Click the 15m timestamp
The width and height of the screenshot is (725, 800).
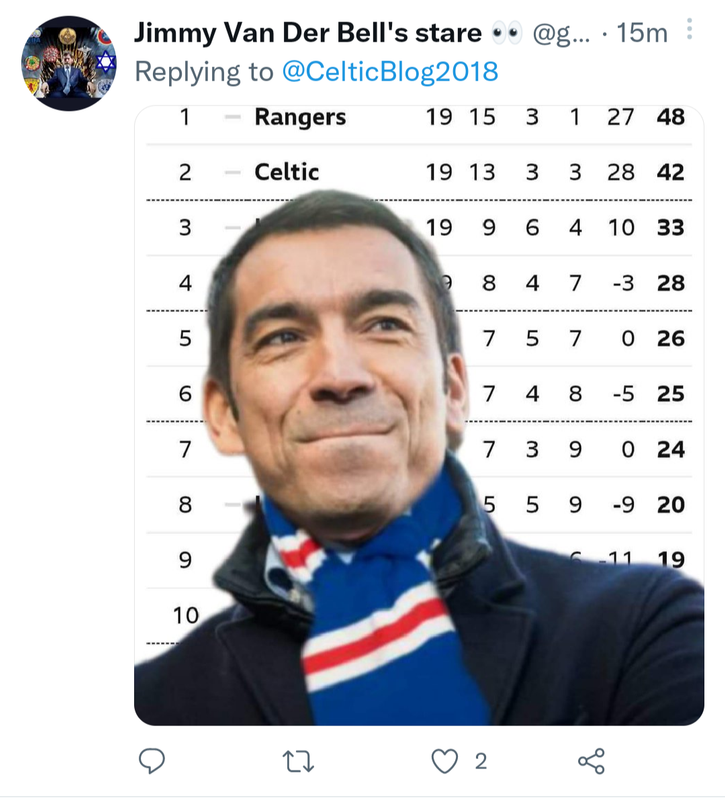click(x=642, y=33)
